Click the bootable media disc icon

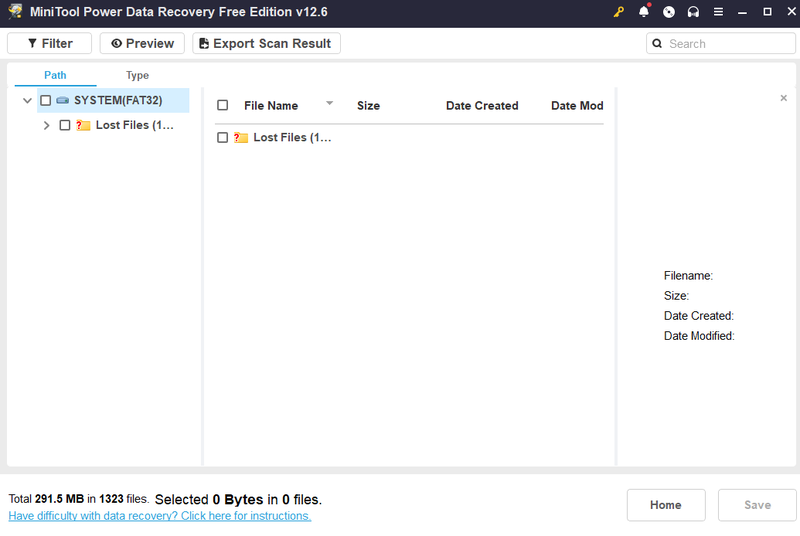668,12
